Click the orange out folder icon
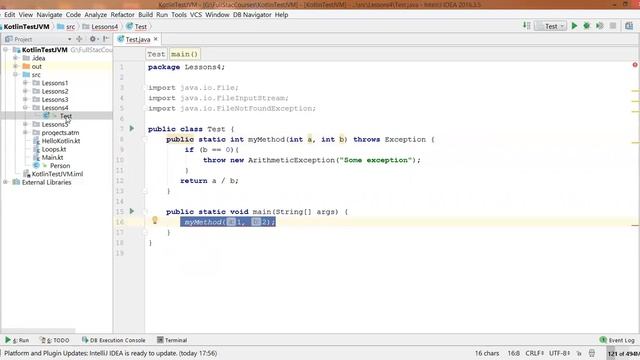Screen dimensions: 640x360 tap(27, 66)
